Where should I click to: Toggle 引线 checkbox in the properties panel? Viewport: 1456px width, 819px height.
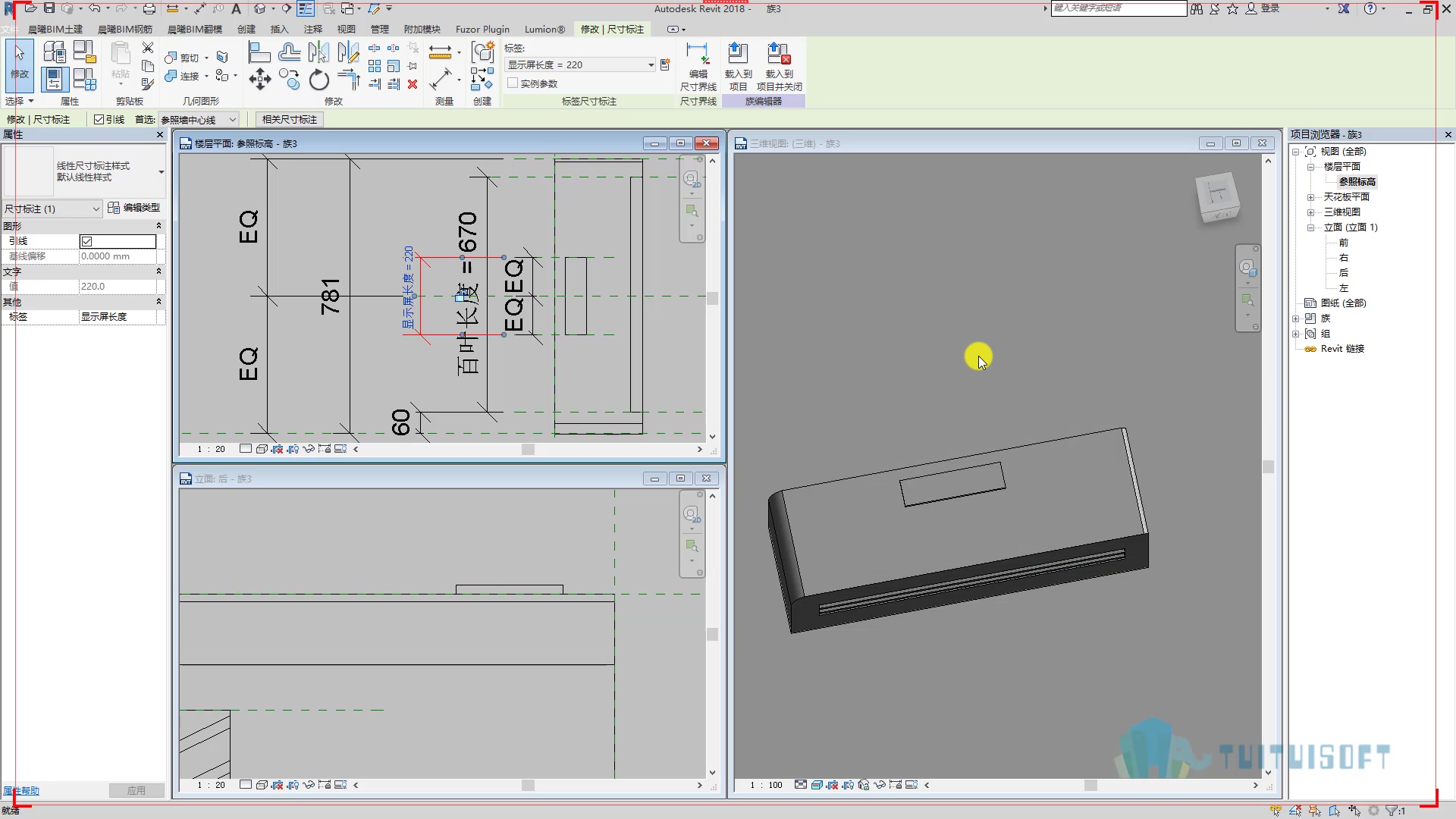(86, 241)
